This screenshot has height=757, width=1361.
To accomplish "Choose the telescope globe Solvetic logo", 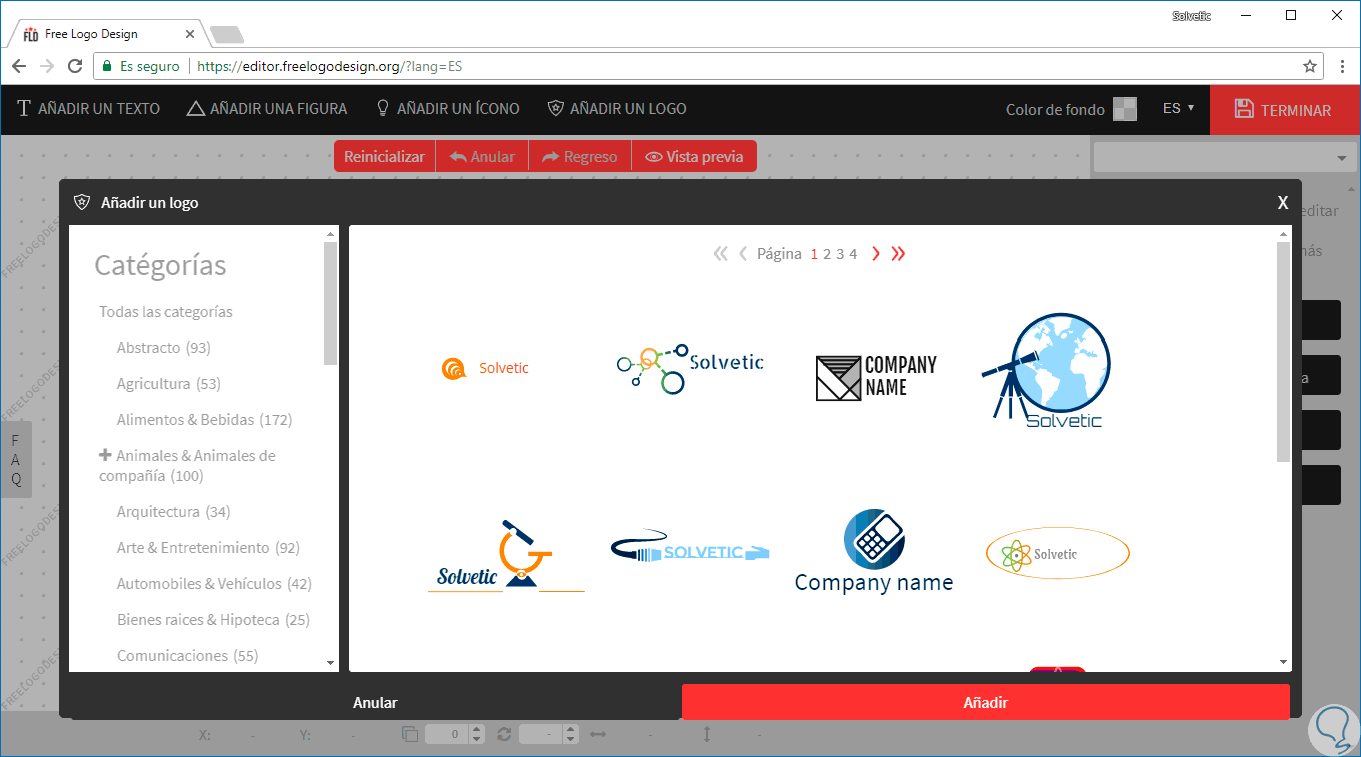I will click(x=1046, y=372).
